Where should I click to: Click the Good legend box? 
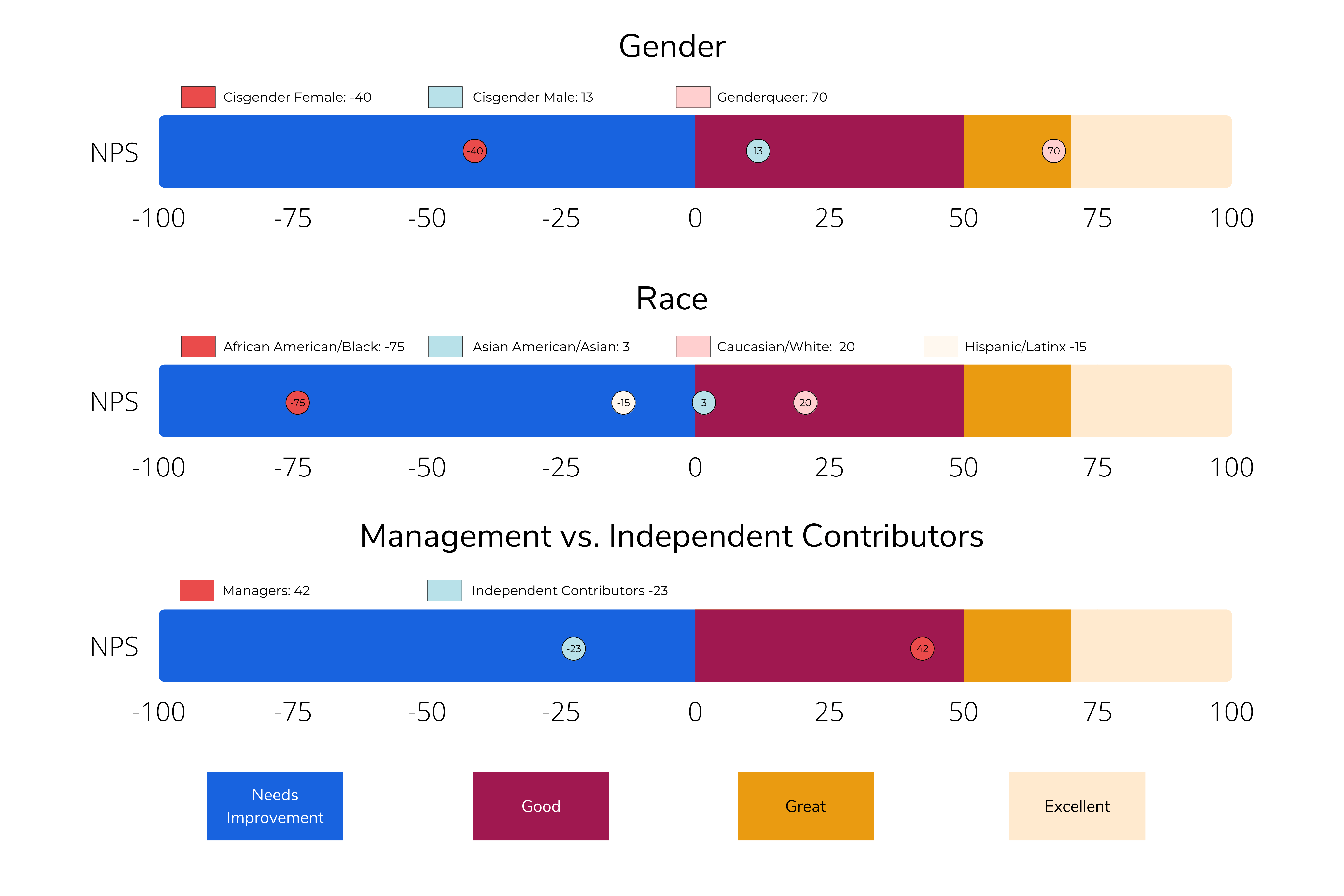pos(541,806)
